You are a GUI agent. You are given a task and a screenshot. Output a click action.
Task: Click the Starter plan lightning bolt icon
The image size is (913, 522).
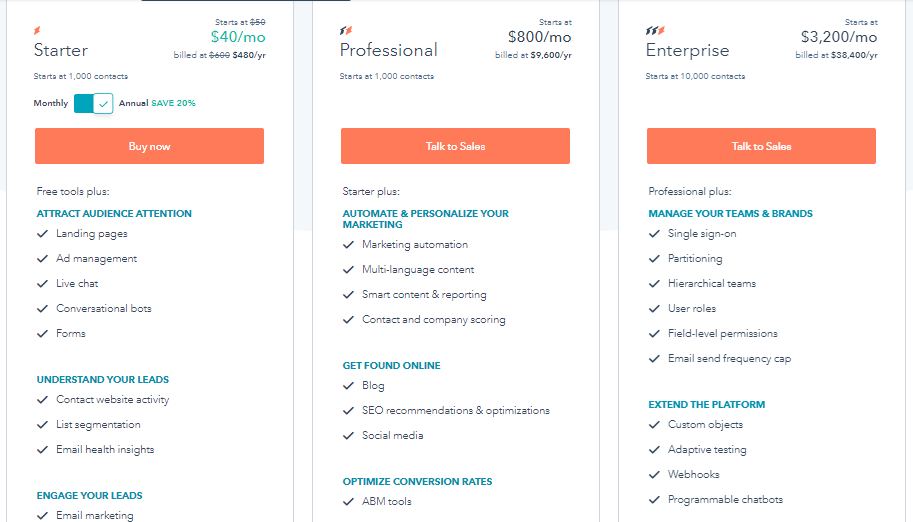[x=37, y=30]
